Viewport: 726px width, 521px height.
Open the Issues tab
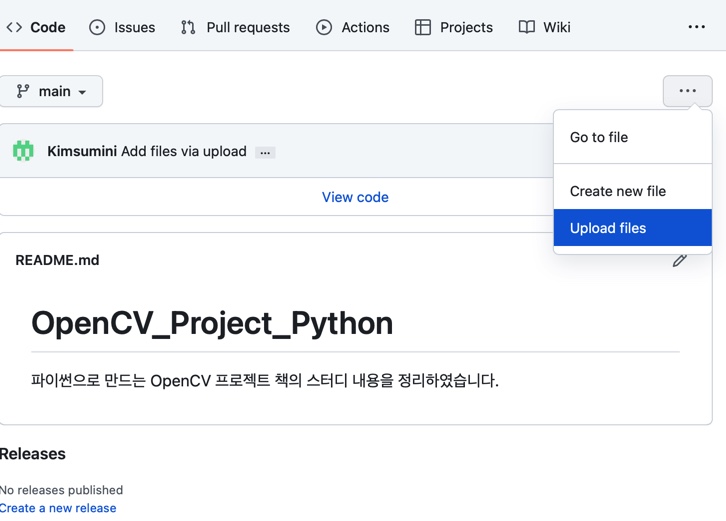pyautogui.click(x=122, y=27)
